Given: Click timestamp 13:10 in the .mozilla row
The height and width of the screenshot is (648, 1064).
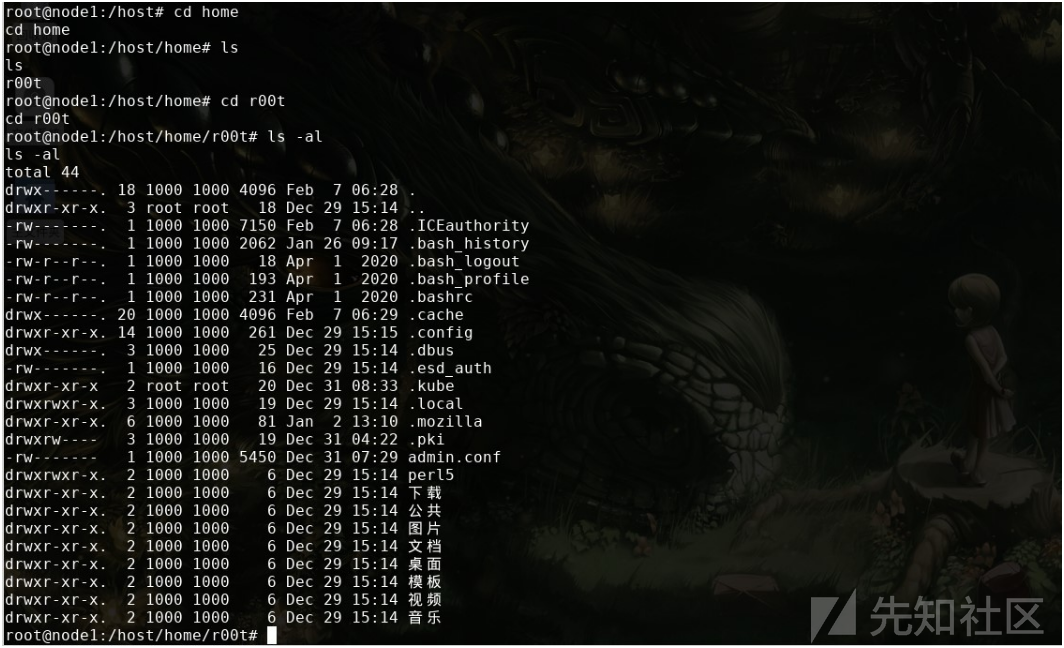Looking at the screenshot, I should point(375,421).
